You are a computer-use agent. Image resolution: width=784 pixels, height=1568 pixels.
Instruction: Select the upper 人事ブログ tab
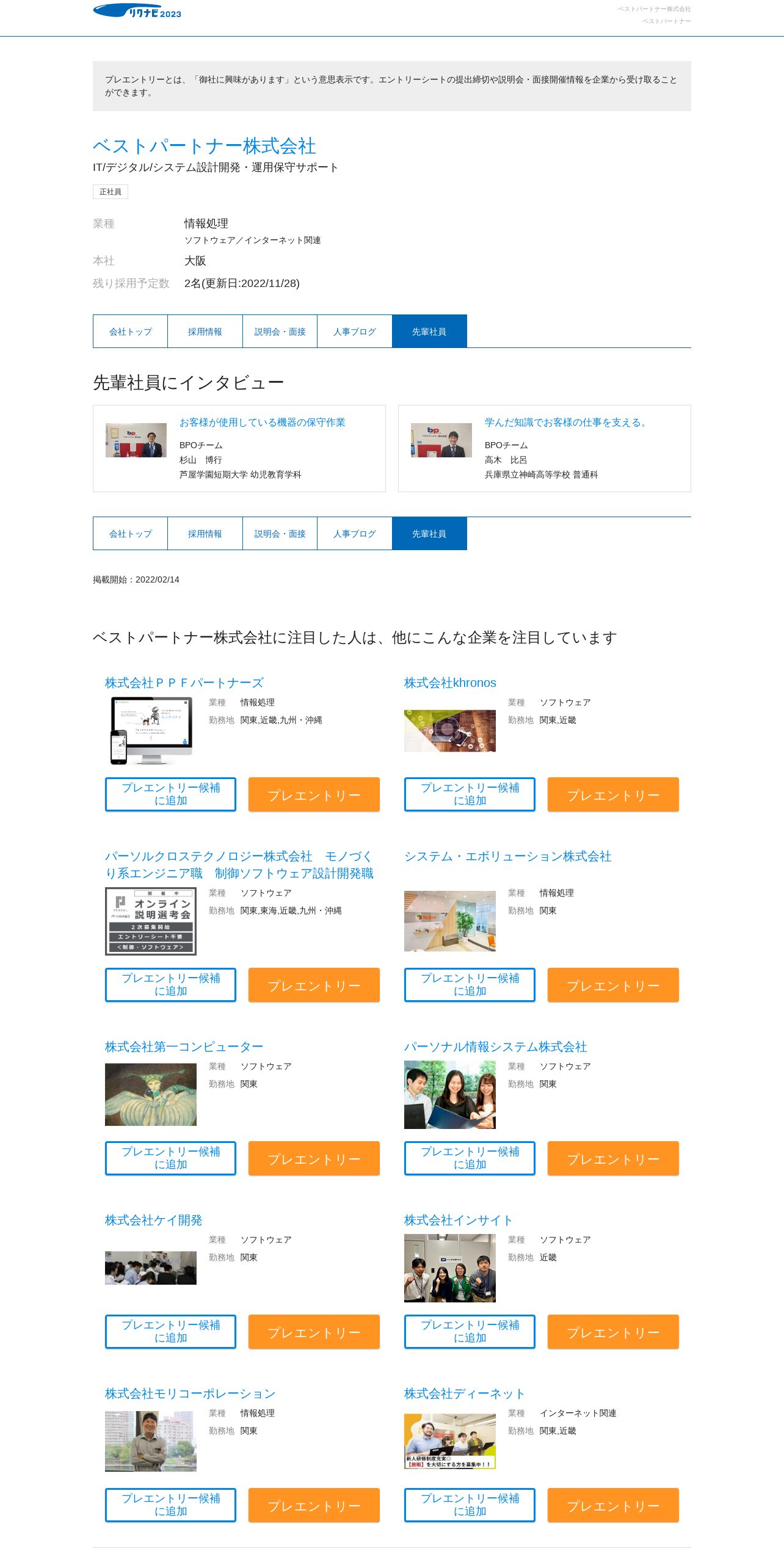(355, 332)
